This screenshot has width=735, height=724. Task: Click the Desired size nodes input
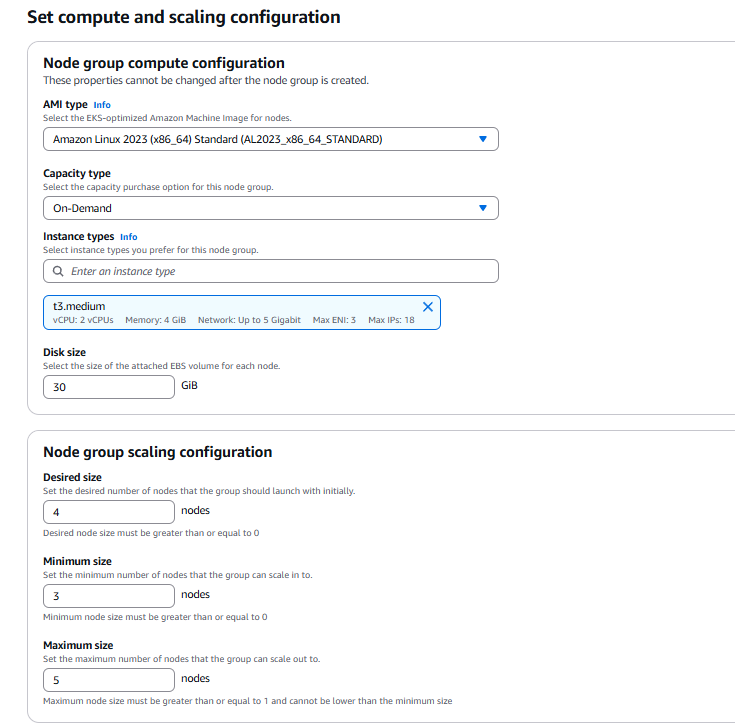109,512
